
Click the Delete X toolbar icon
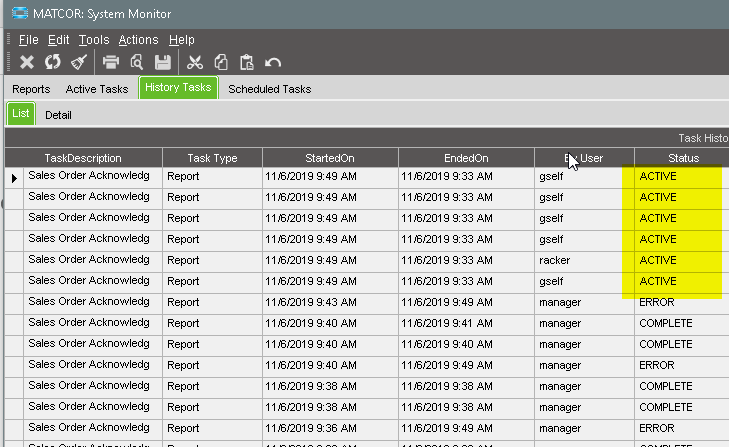27,62
